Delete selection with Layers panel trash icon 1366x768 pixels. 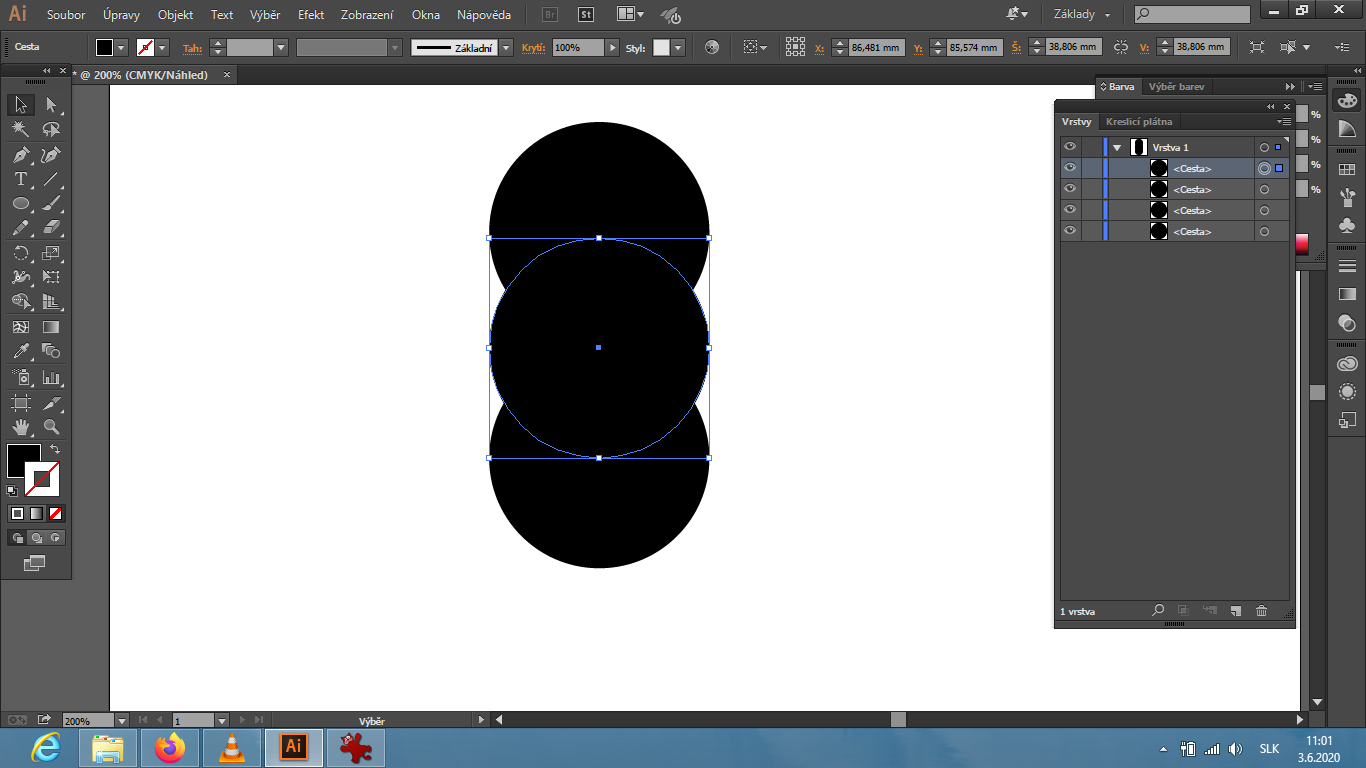click(x=1261, y=611)
